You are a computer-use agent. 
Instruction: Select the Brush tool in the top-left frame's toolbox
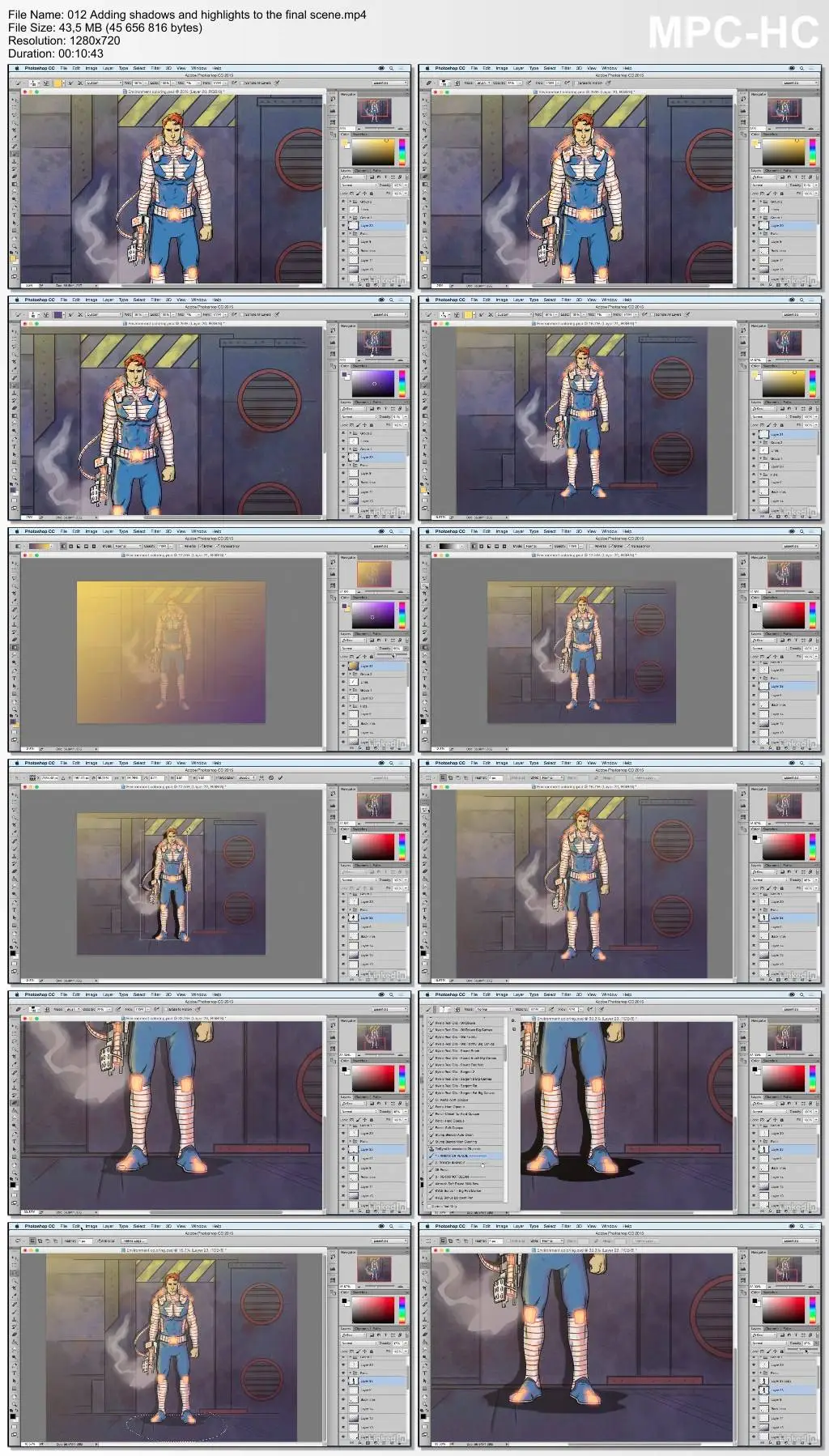15,154
